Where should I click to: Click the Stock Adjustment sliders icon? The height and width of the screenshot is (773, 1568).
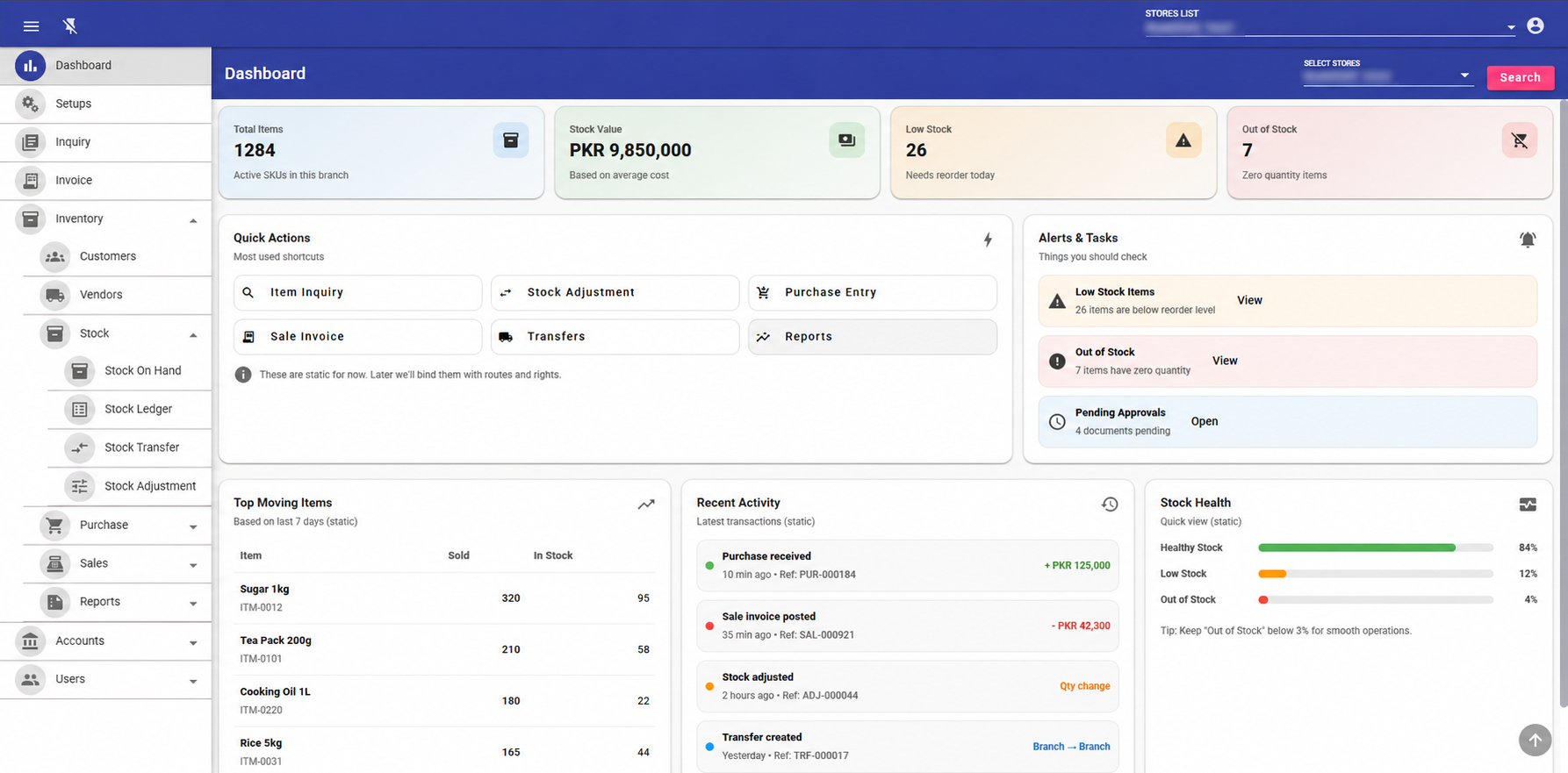point(80,486)
